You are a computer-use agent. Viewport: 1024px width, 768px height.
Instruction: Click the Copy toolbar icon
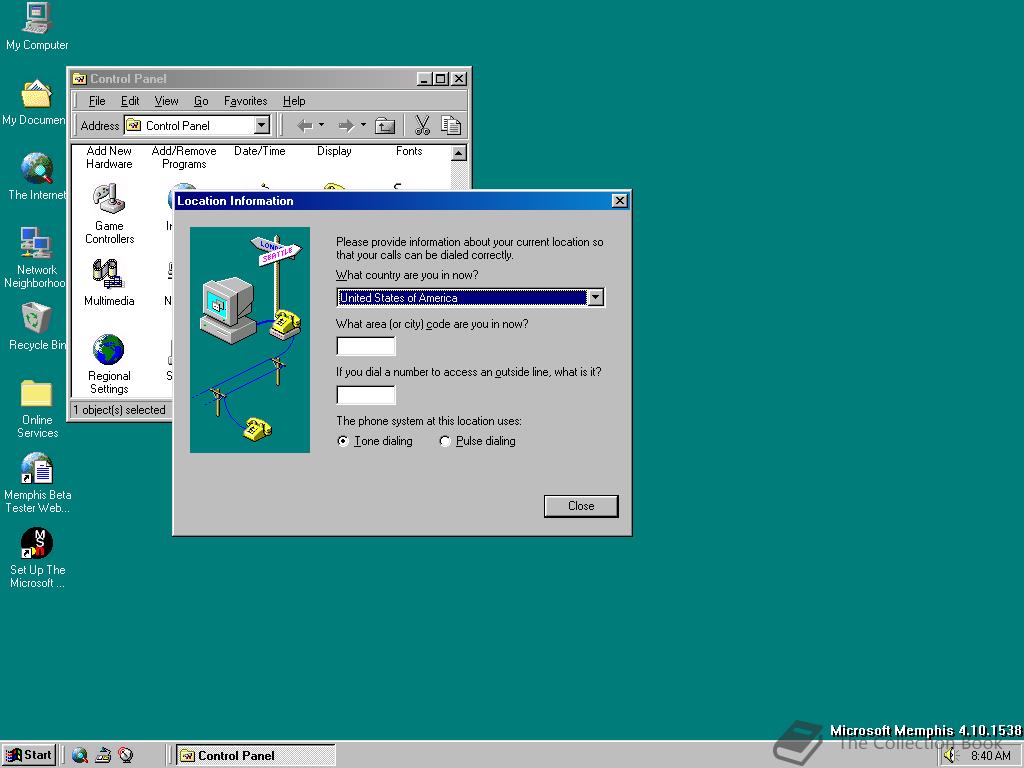coord(451,125)
